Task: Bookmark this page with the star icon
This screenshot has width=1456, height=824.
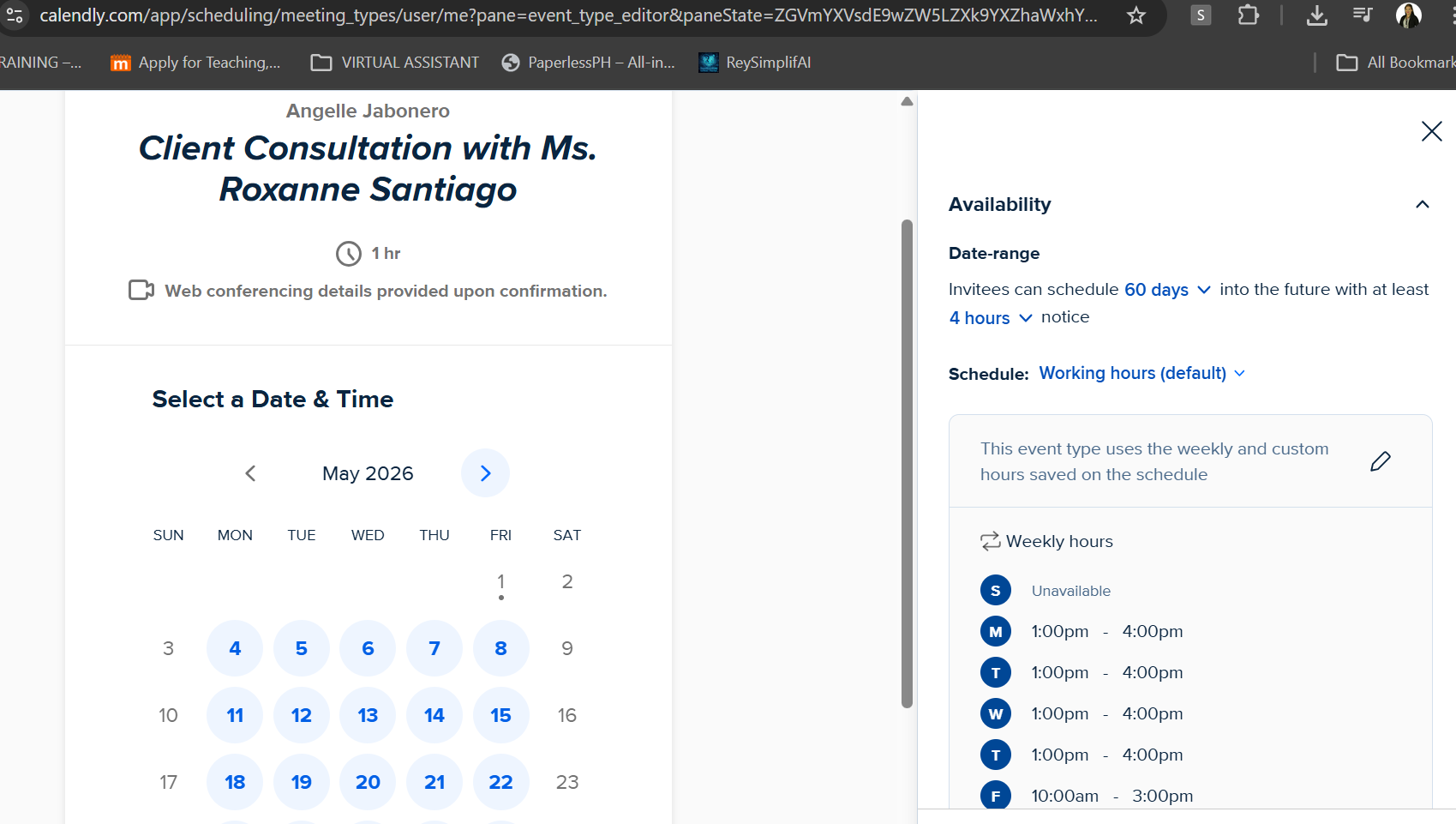Action: (1136, 15)
